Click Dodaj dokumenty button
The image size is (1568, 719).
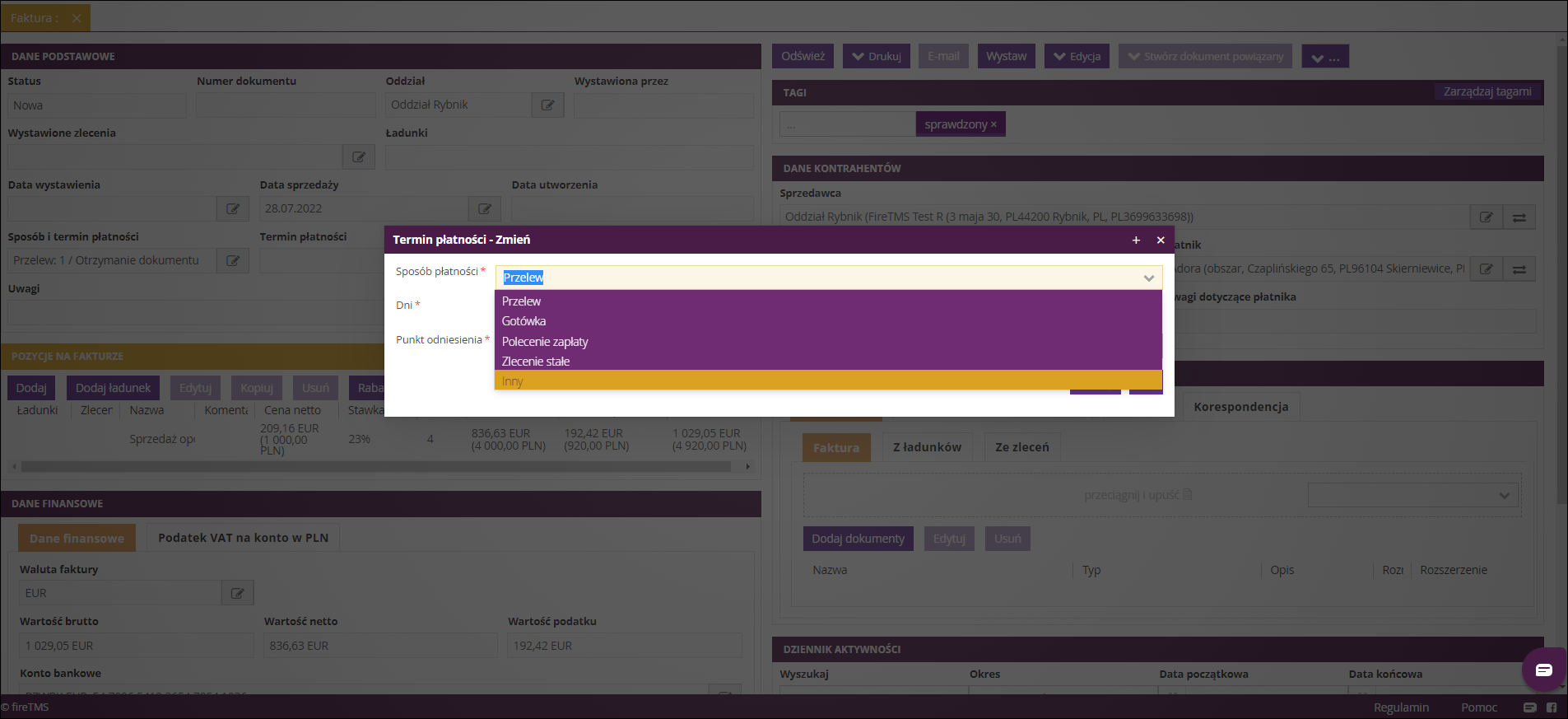point(858,539)
